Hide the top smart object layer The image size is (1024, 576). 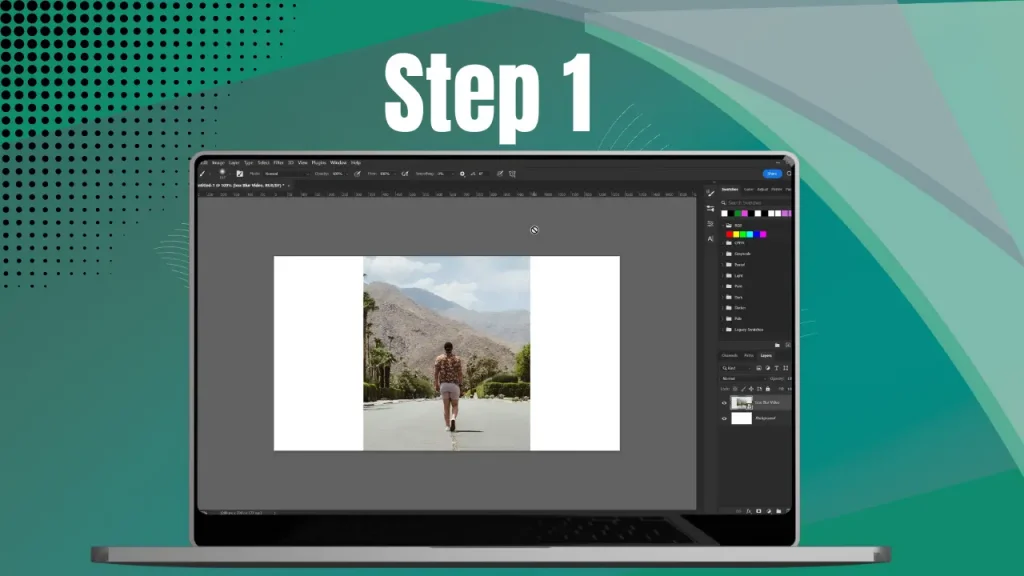tap(724, 403)
